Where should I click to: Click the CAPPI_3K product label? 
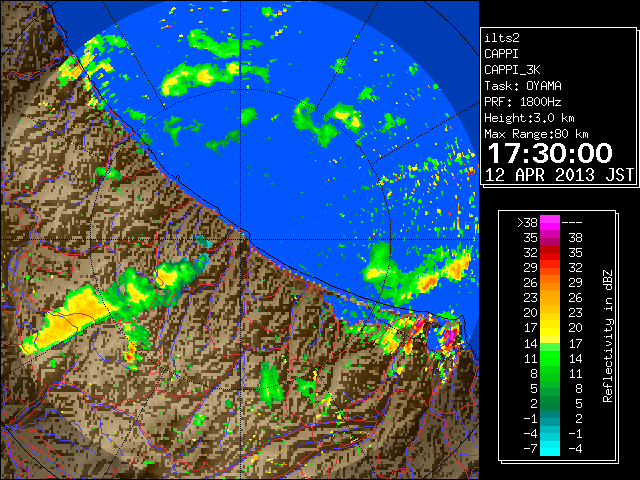click(x=512, y=70)
